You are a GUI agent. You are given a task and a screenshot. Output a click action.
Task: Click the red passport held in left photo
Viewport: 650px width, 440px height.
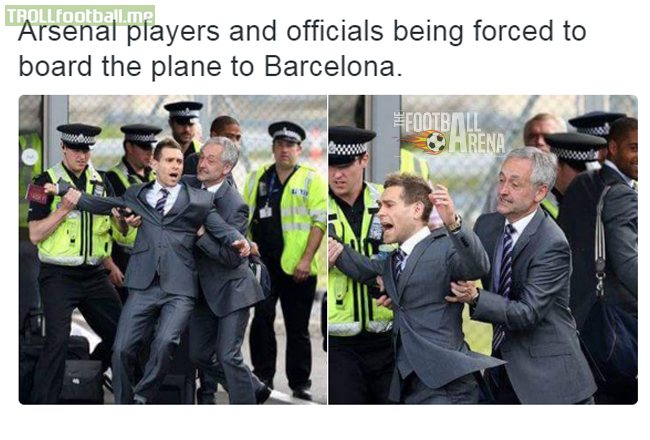pos(38,194)
